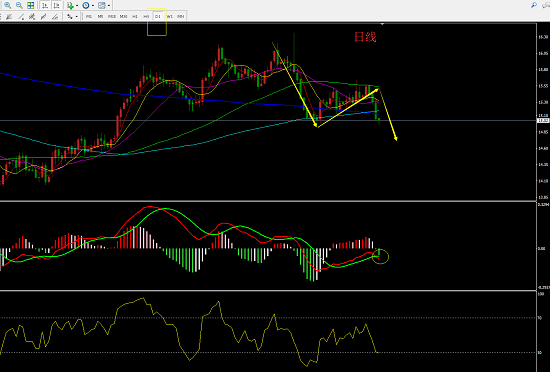The width and height of the screenshot is (550, 372).
Task: Switch chart to M5 timeframe
Action: click(x=100, y=16)
